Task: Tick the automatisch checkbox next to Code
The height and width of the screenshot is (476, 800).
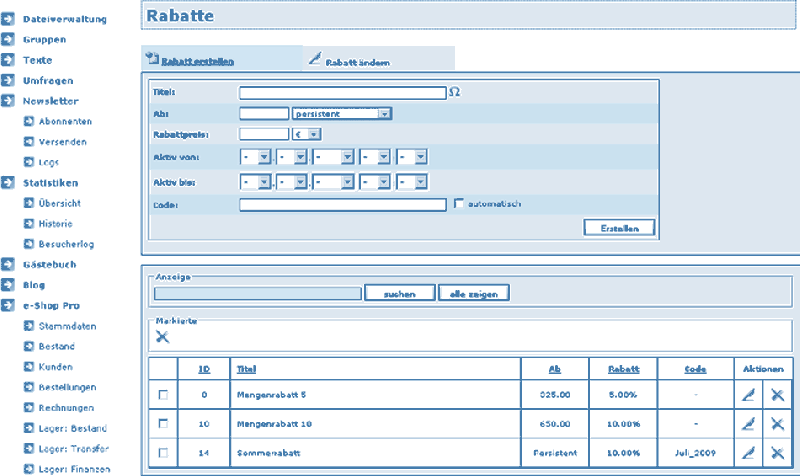Action: point(459,204)
